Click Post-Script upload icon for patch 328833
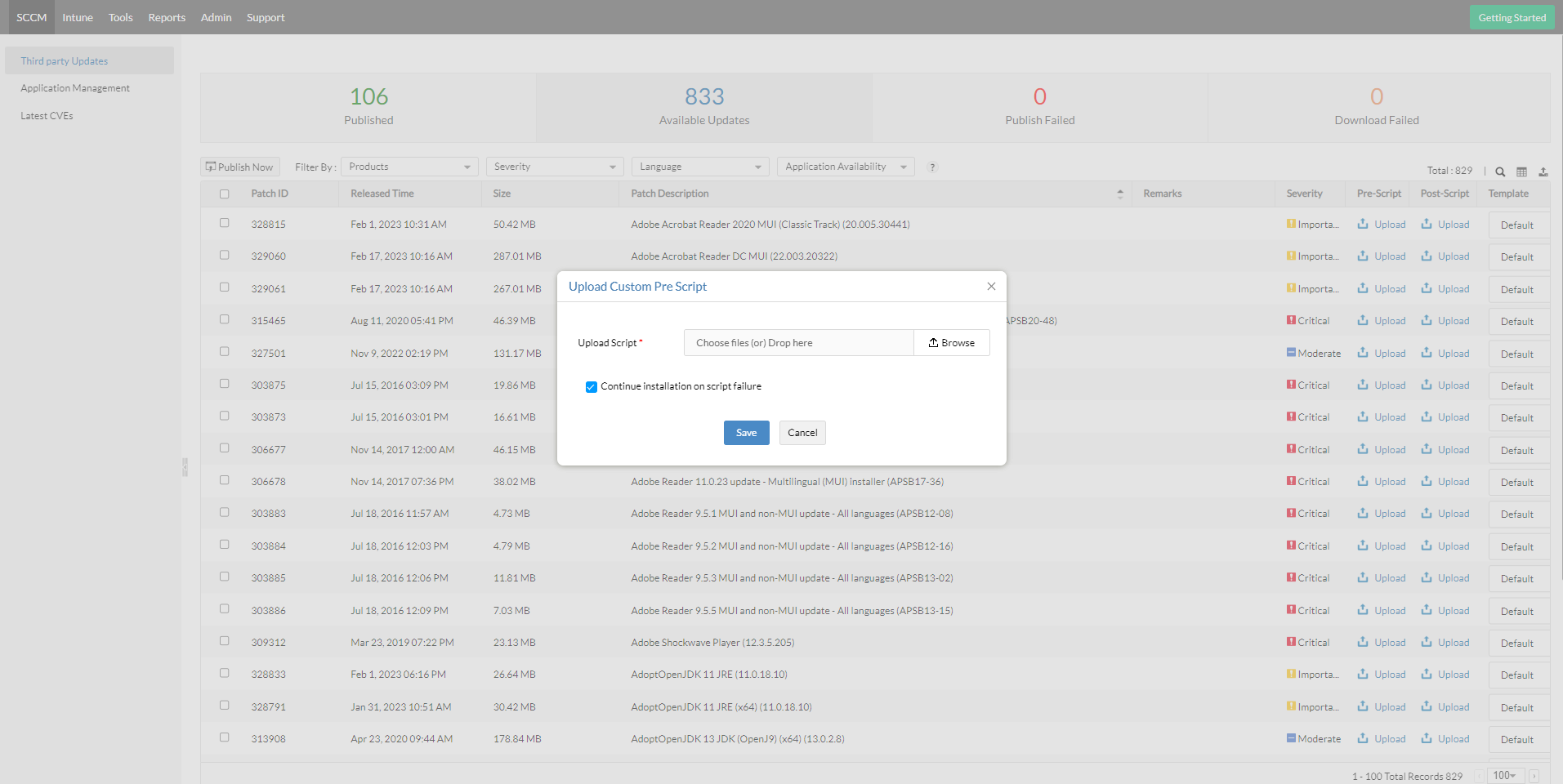 point(1427,674)
